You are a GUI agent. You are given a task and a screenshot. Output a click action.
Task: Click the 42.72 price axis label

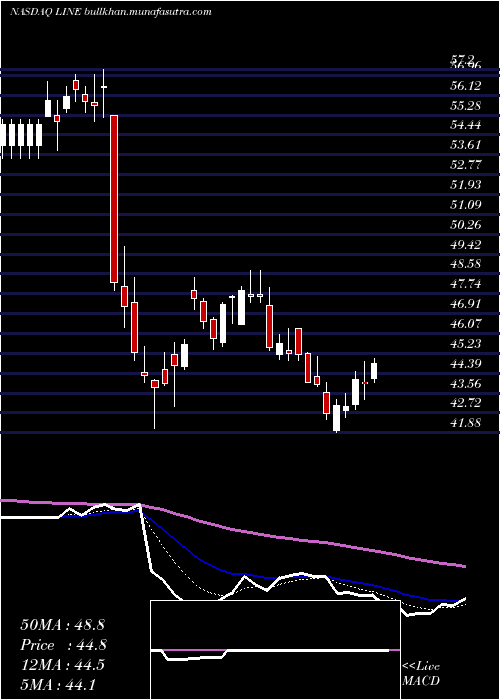point(466,403)
